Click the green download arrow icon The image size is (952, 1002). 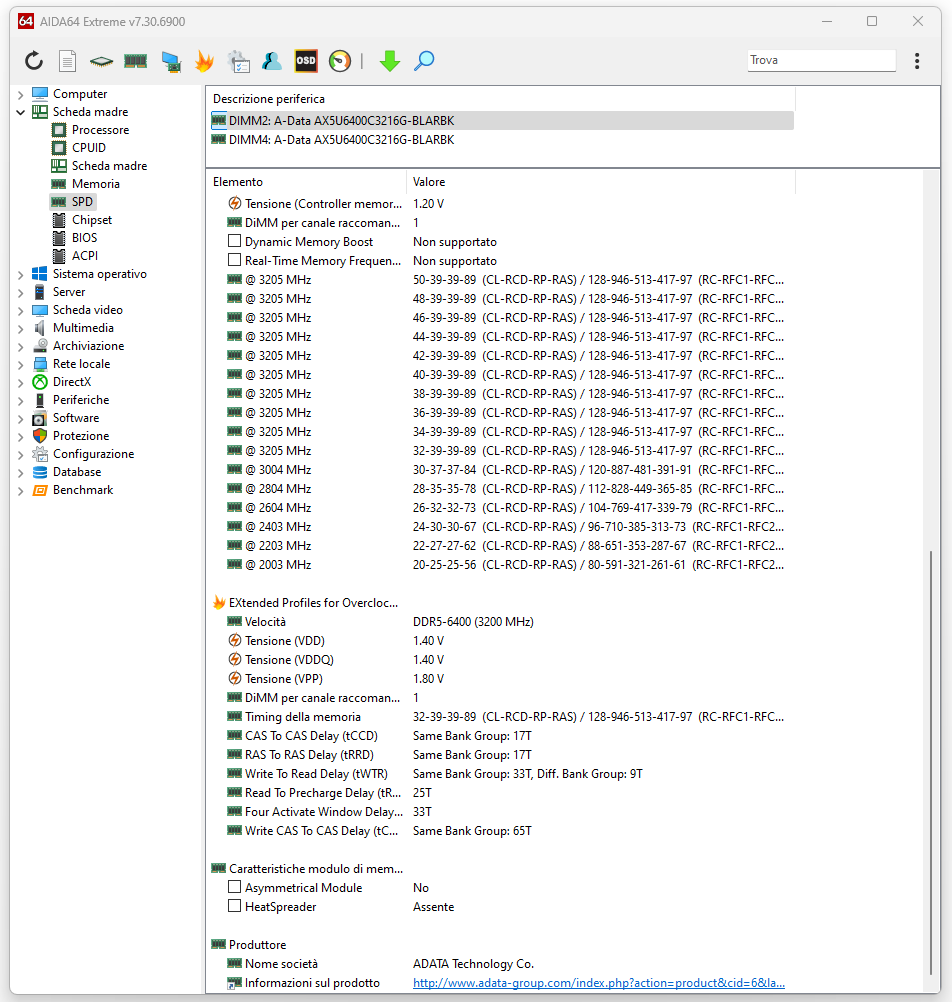click(x=390, y=61)
